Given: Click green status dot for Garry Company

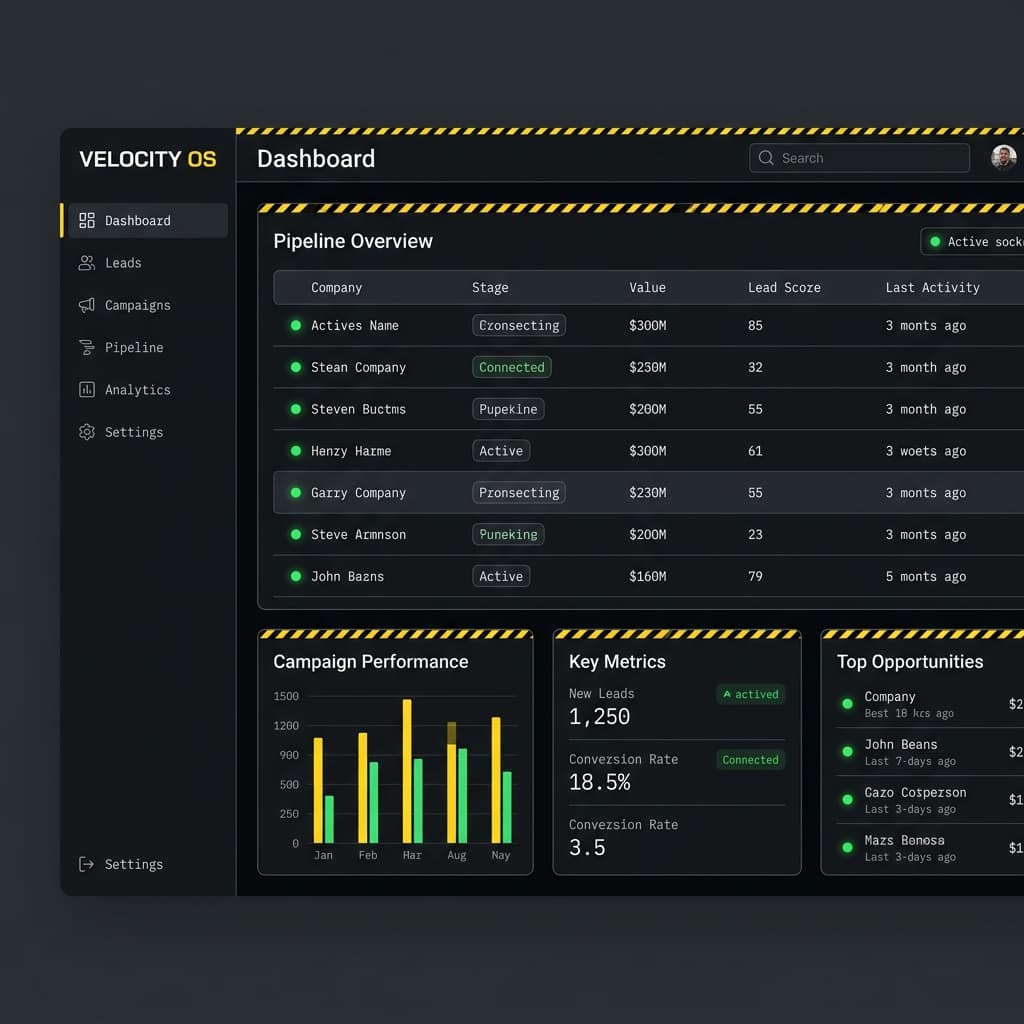Looking at the screenshot, I should [x=296, y=492].
